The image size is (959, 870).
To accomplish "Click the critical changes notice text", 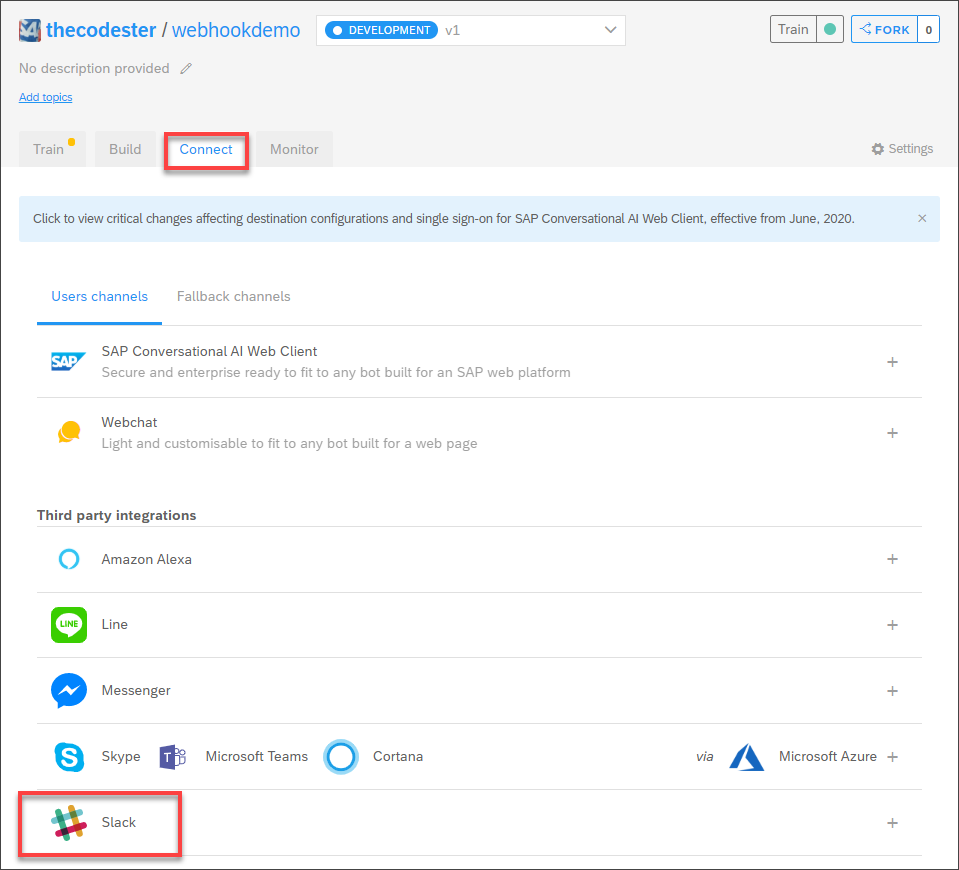I will (x=443, y=219).
